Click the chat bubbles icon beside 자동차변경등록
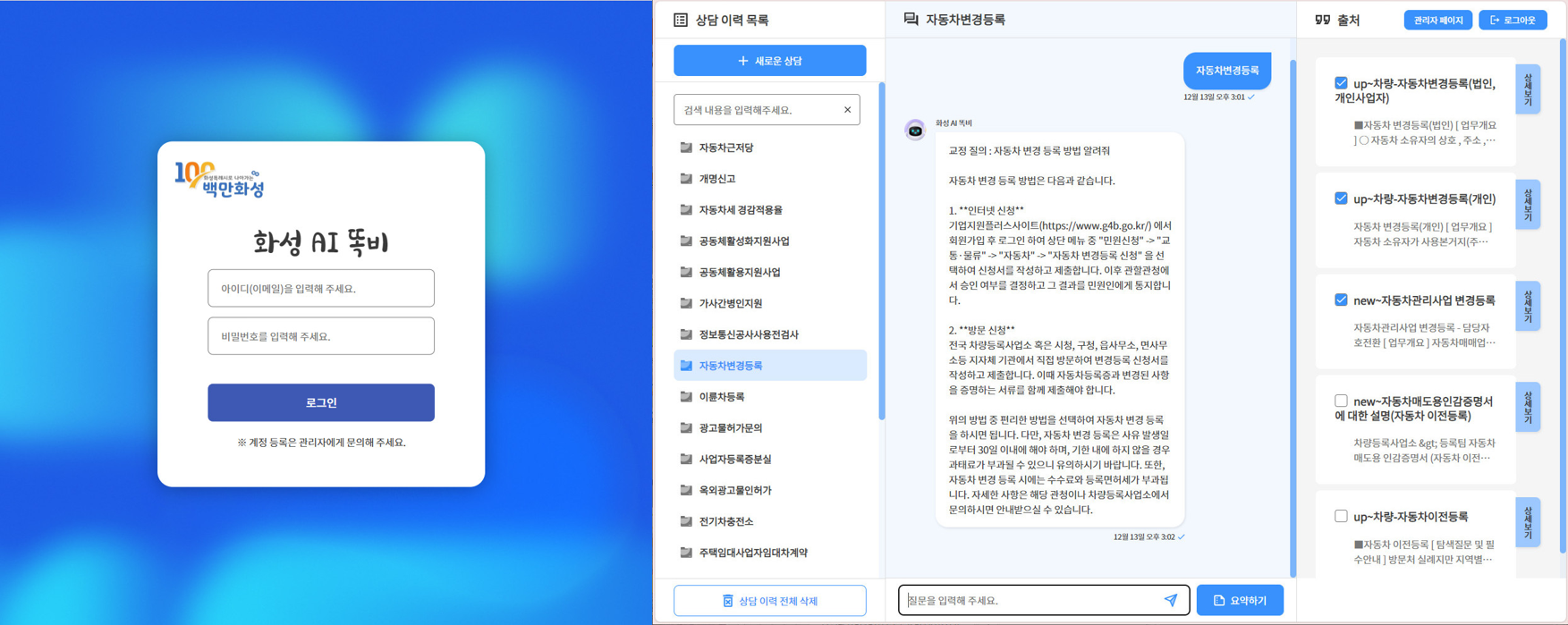1568x625 pixels. (911, 19)
